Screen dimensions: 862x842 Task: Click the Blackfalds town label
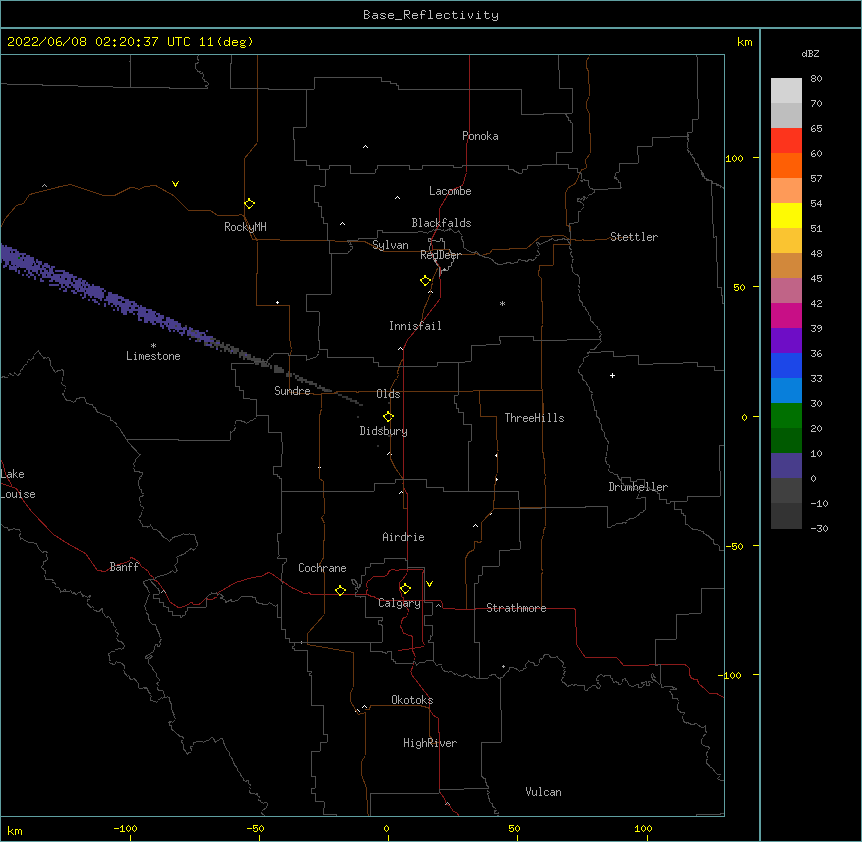441,223
